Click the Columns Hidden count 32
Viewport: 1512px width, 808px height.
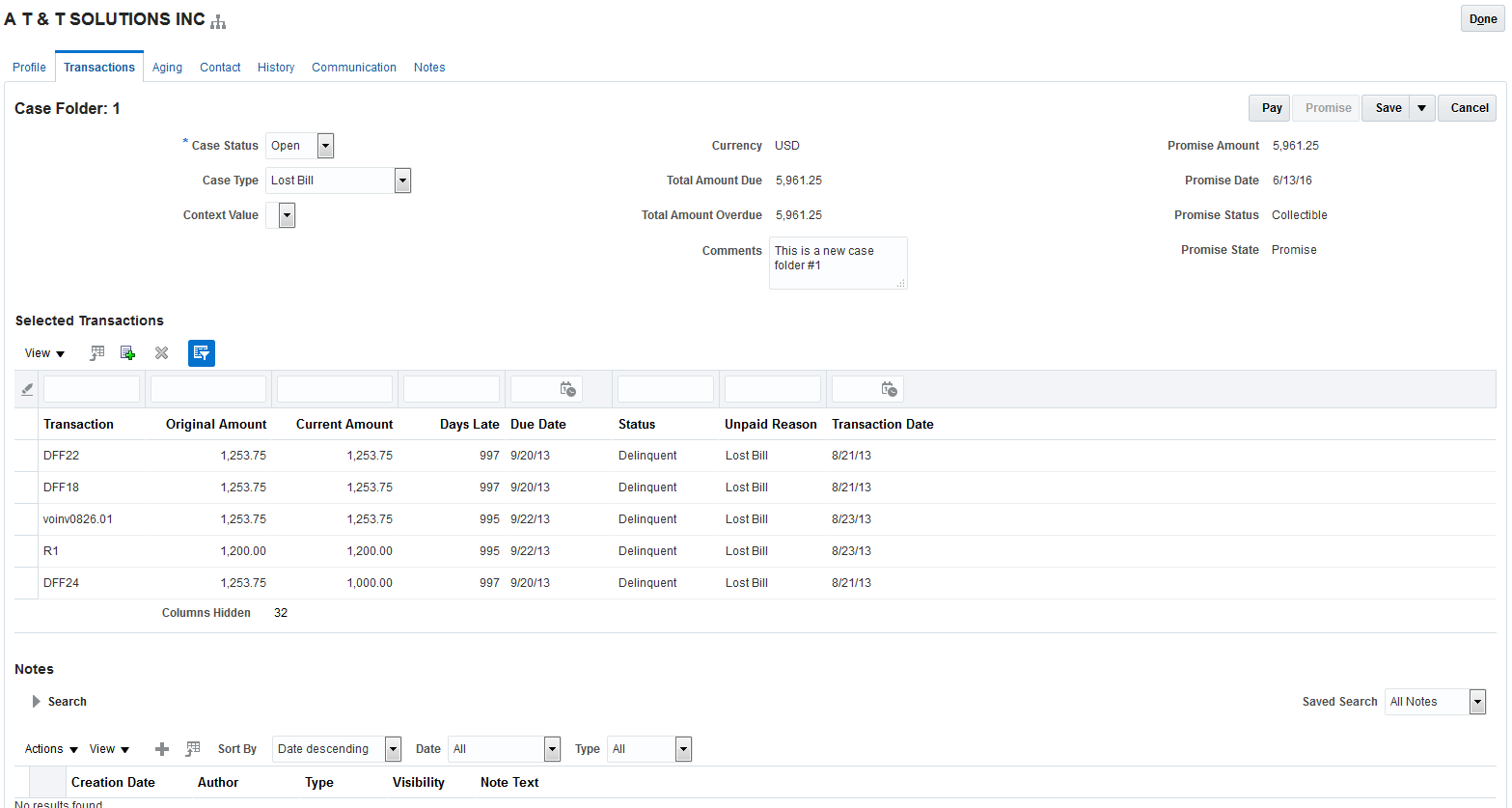click(x=281, y=613)
